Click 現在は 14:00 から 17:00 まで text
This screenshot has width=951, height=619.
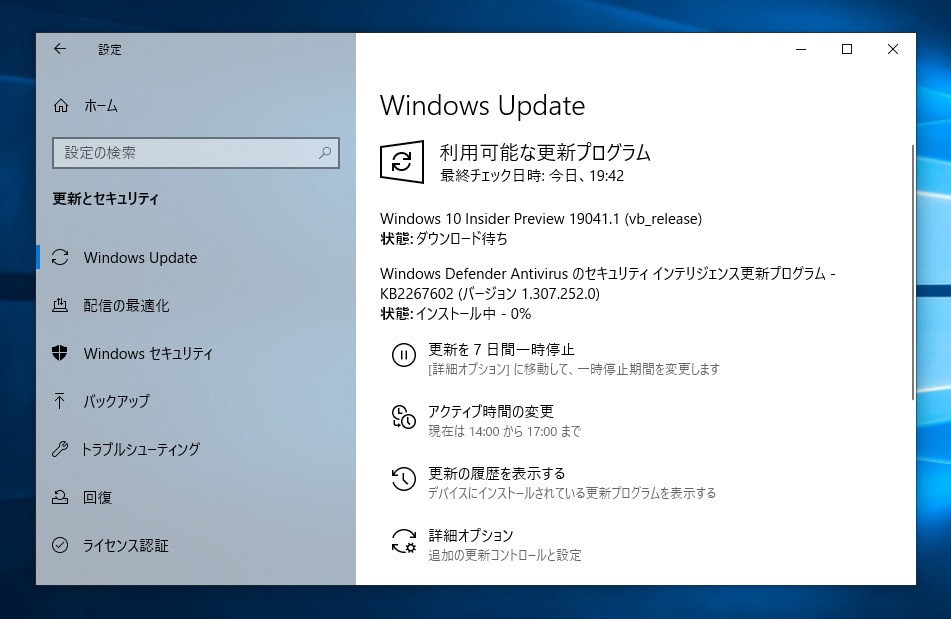(x=504, y=431)
